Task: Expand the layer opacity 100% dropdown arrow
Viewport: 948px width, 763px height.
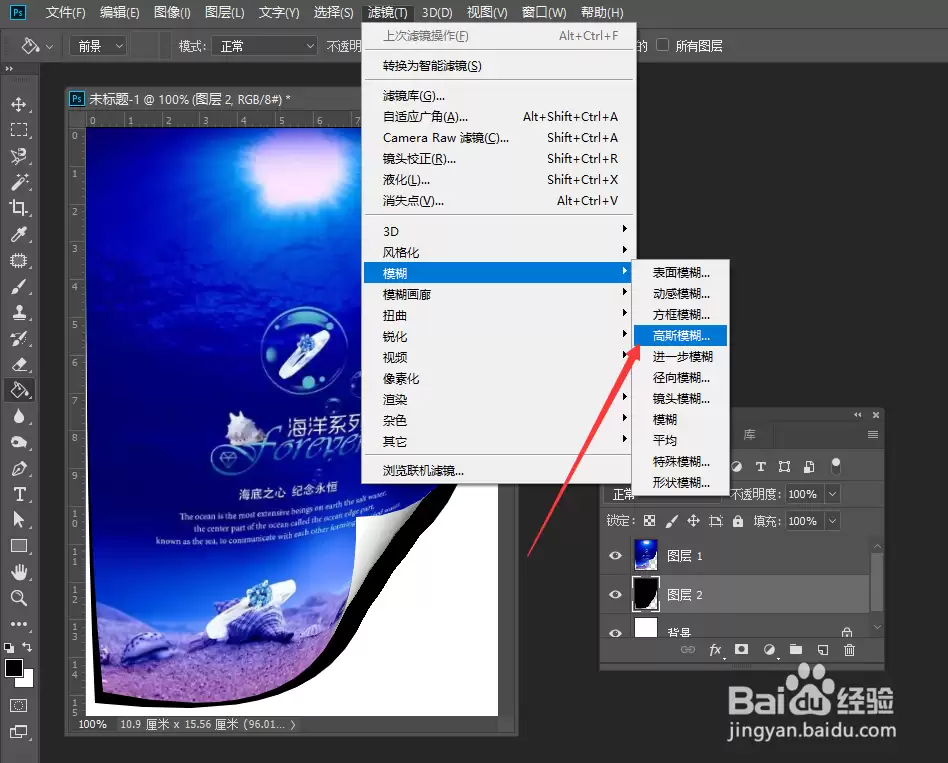Action: 833,494
